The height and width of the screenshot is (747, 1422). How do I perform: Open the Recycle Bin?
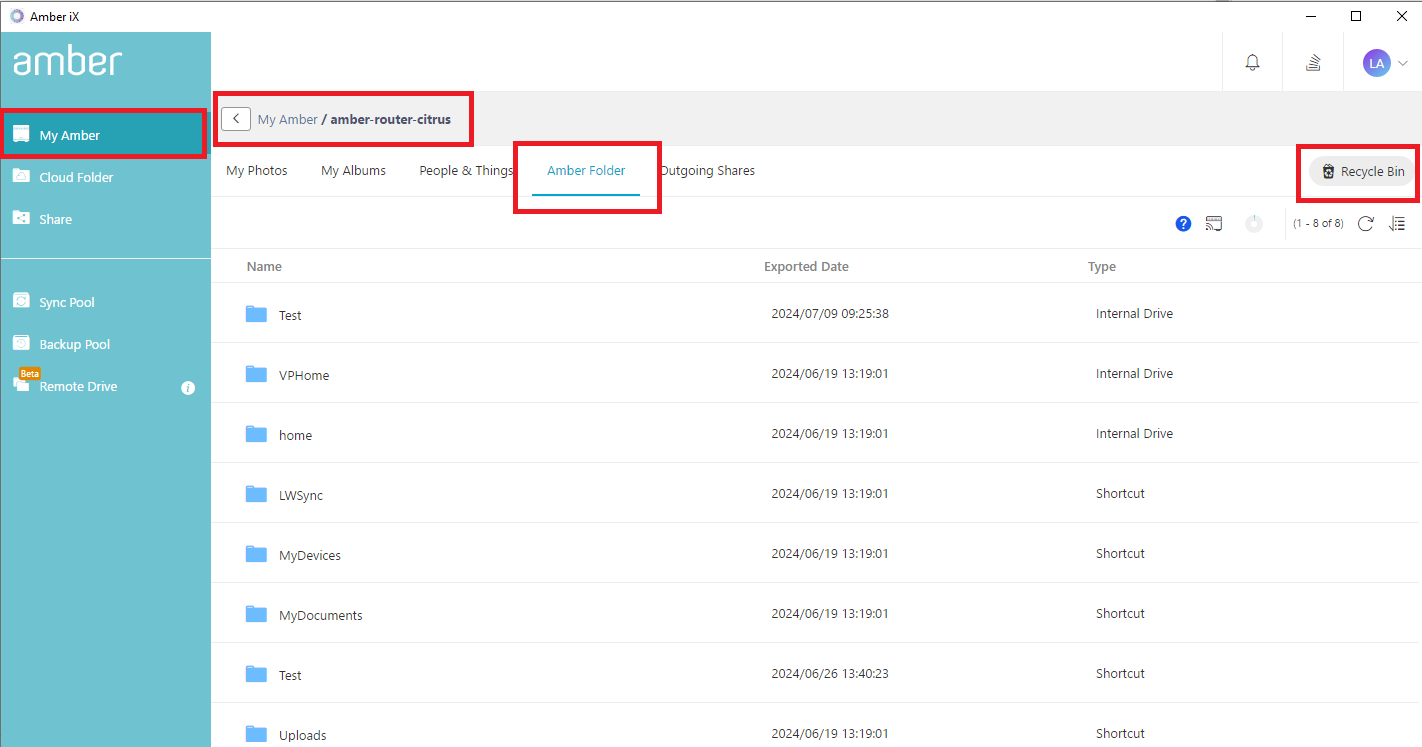pyautogui.click(x=1362, y=172)
